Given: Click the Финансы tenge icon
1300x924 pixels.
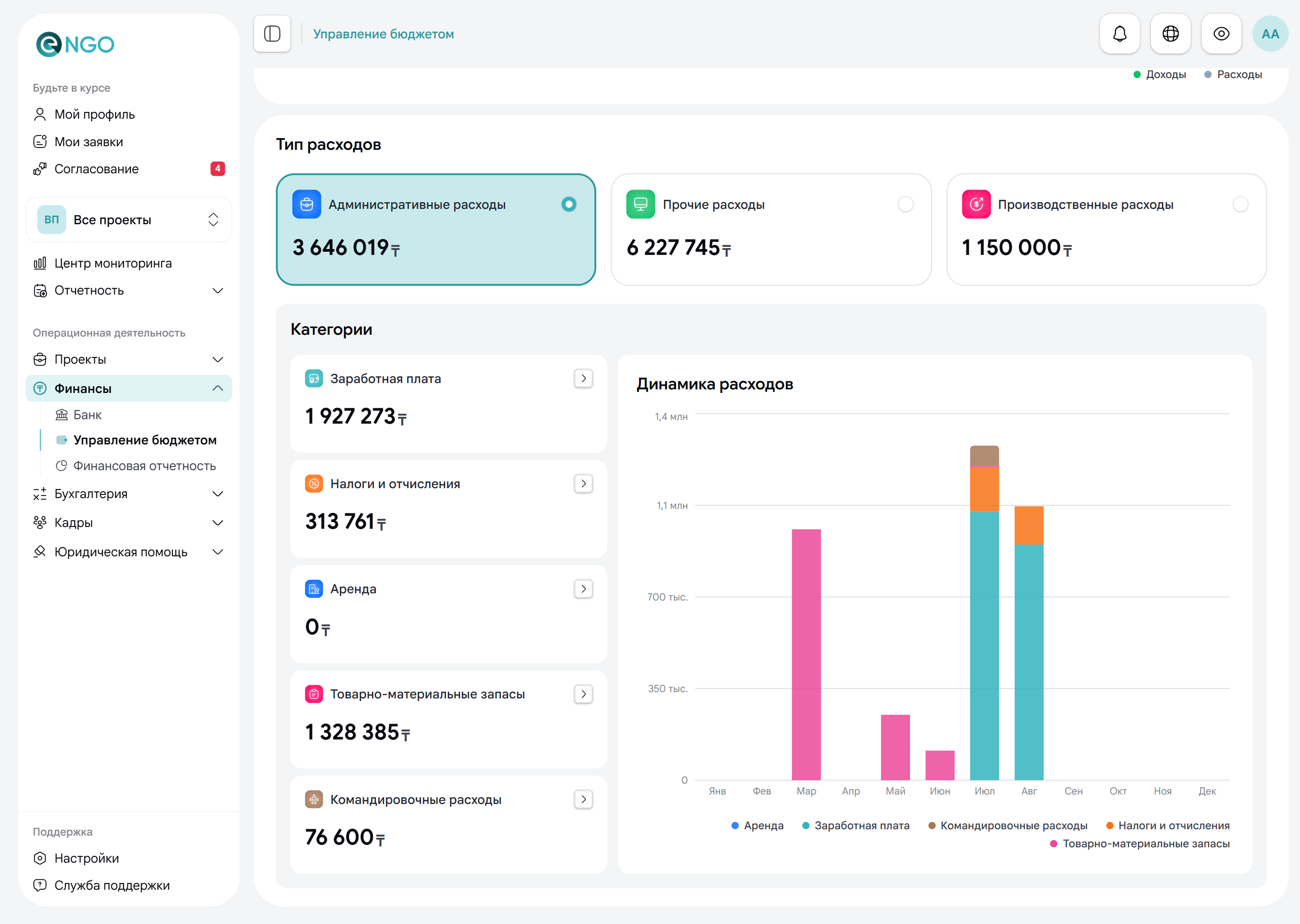Looking at the screenshot, I should pyautogui.click(x=40, y=388).
